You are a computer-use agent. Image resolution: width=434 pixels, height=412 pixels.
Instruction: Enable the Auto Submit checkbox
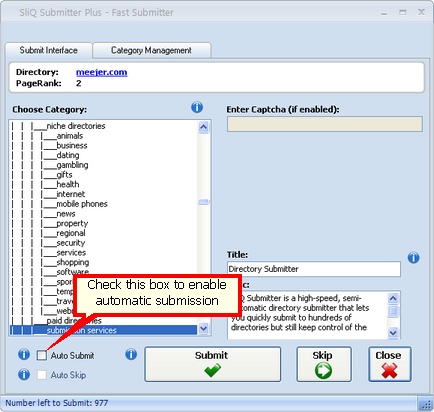42,355
